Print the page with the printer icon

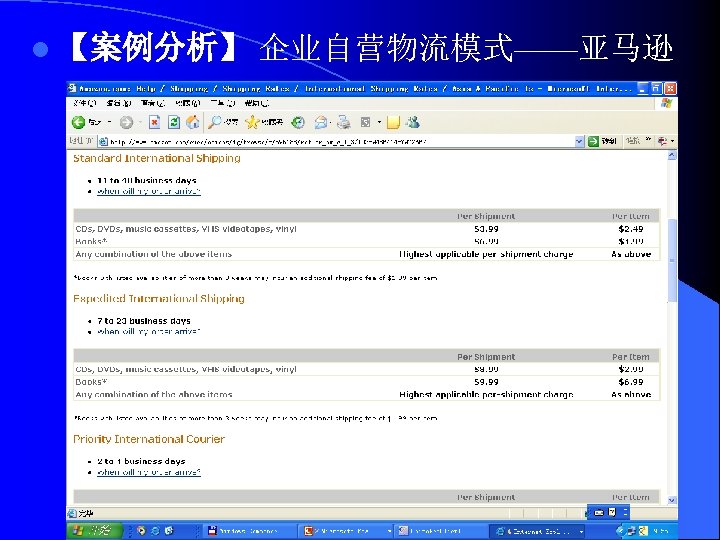(x=344, y=122)
